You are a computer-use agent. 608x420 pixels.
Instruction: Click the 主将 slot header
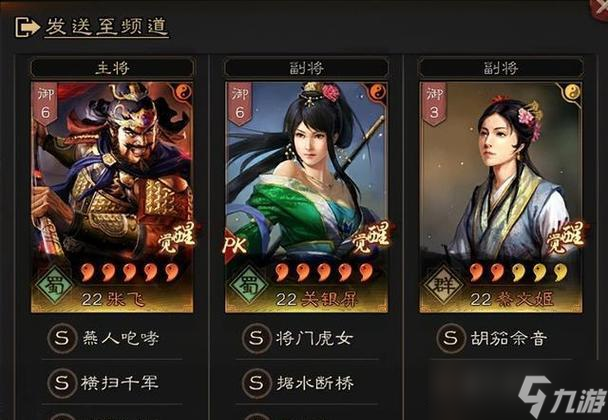[112, 68]
